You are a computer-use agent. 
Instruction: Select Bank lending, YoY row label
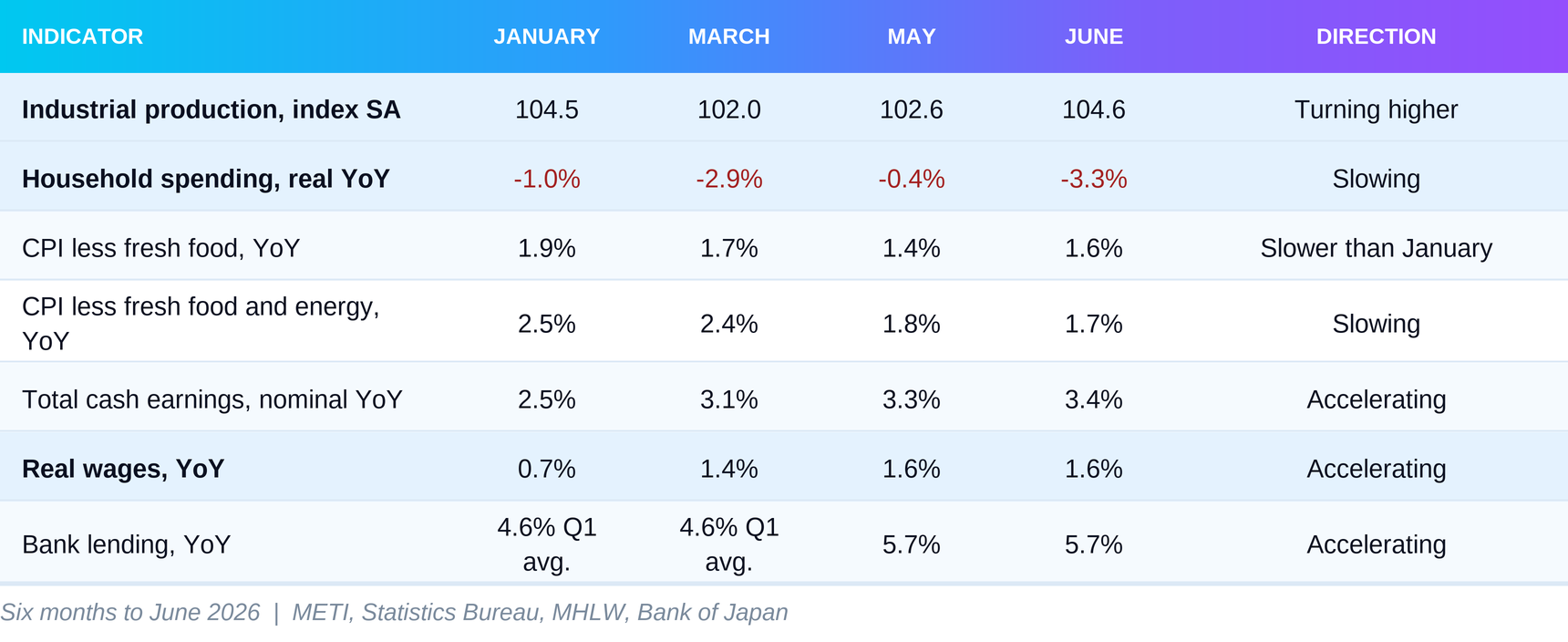[x=127, y=544]
